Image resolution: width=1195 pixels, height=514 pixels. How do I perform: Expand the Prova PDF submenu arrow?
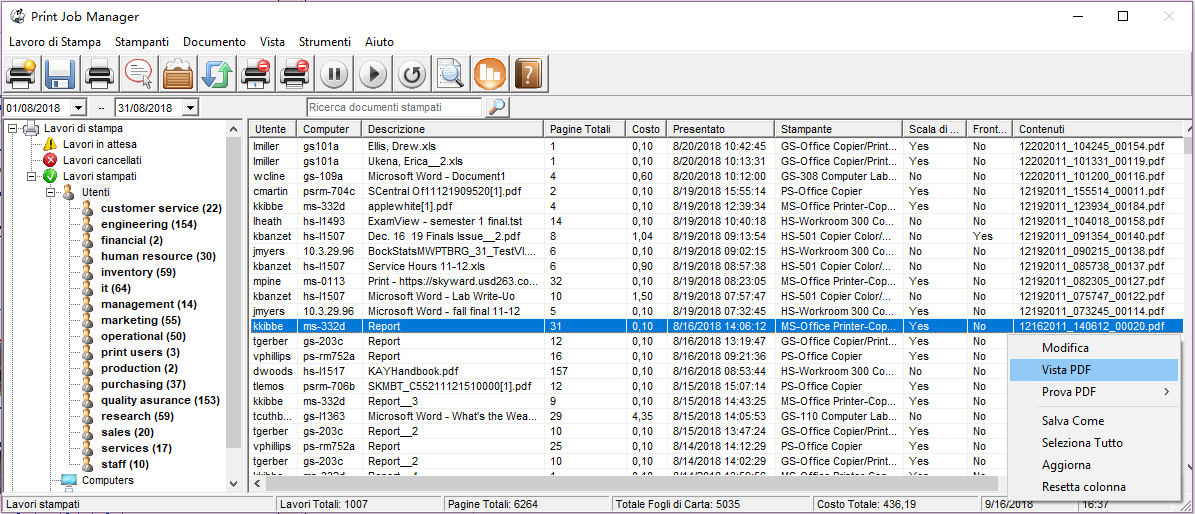tap(1167, 392)
